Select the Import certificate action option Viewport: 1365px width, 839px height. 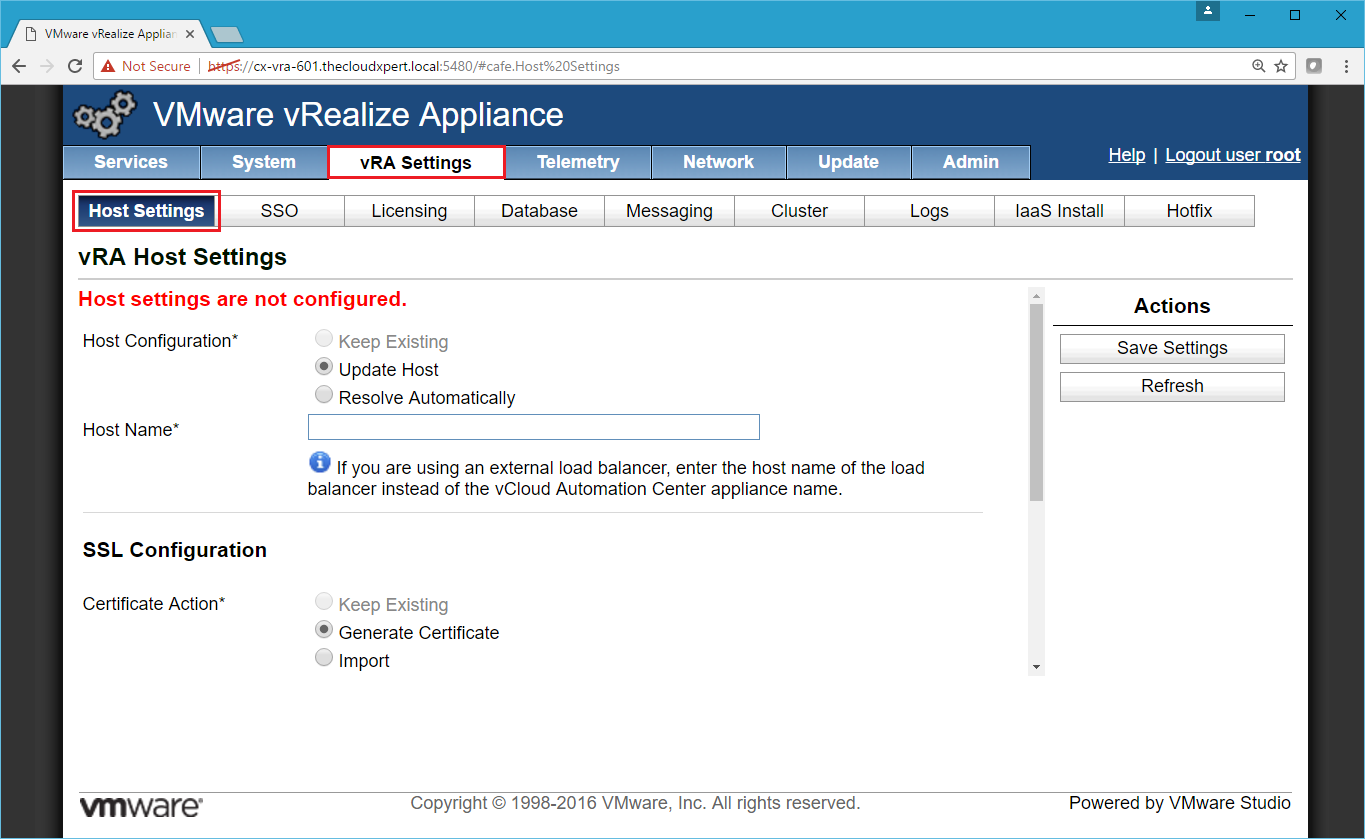tap(323, 658)
